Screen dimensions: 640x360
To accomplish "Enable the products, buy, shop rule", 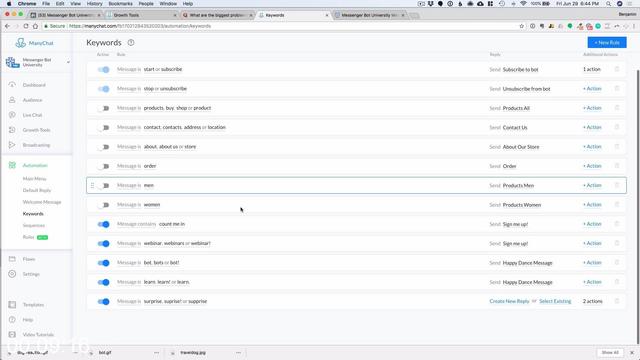I will (x=103, y=108).
